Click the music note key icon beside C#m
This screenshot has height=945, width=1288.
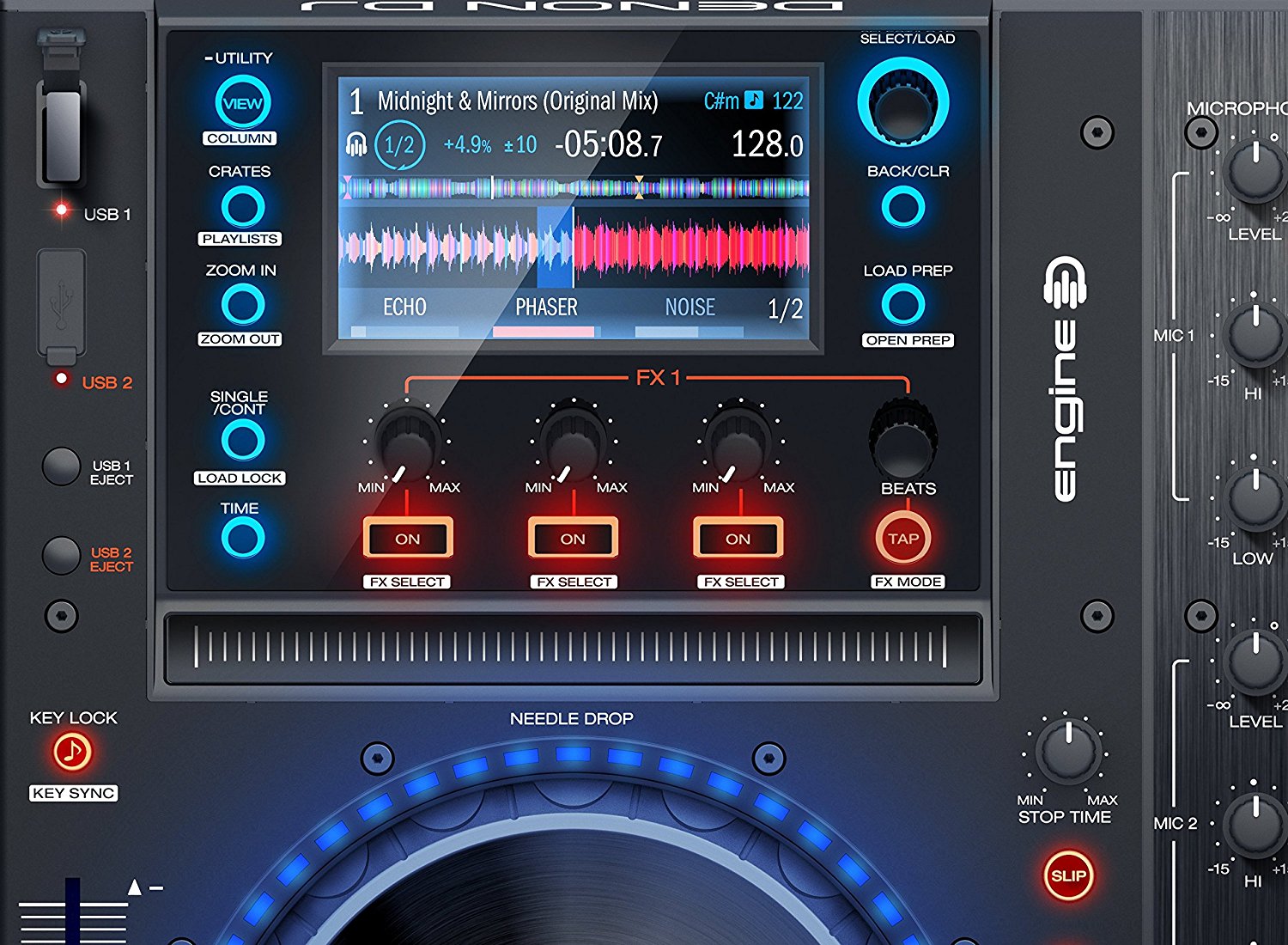tap(754, 100)
